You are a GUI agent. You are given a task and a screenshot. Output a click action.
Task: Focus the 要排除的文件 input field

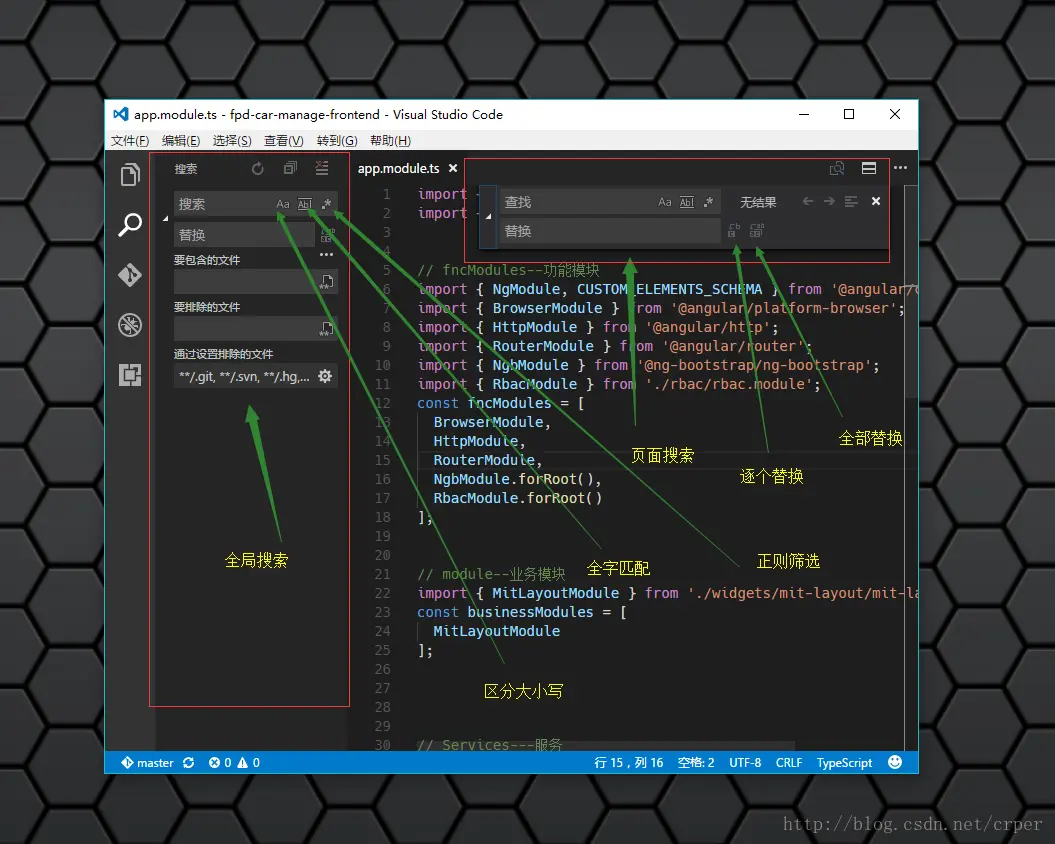pos(256,328)
